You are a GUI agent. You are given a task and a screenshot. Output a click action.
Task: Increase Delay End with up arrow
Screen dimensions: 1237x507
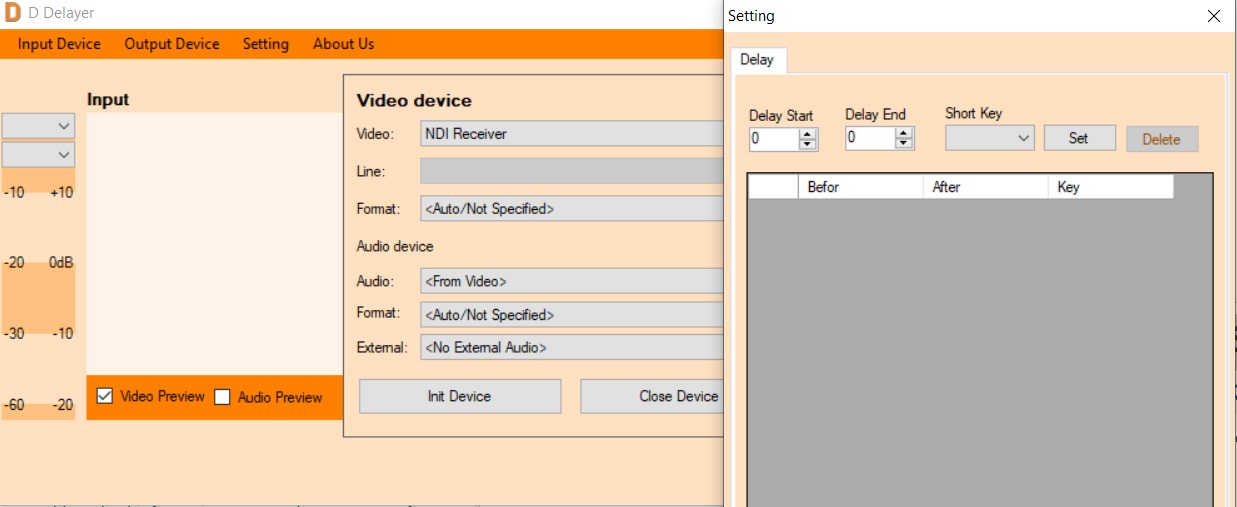(904, 134)
